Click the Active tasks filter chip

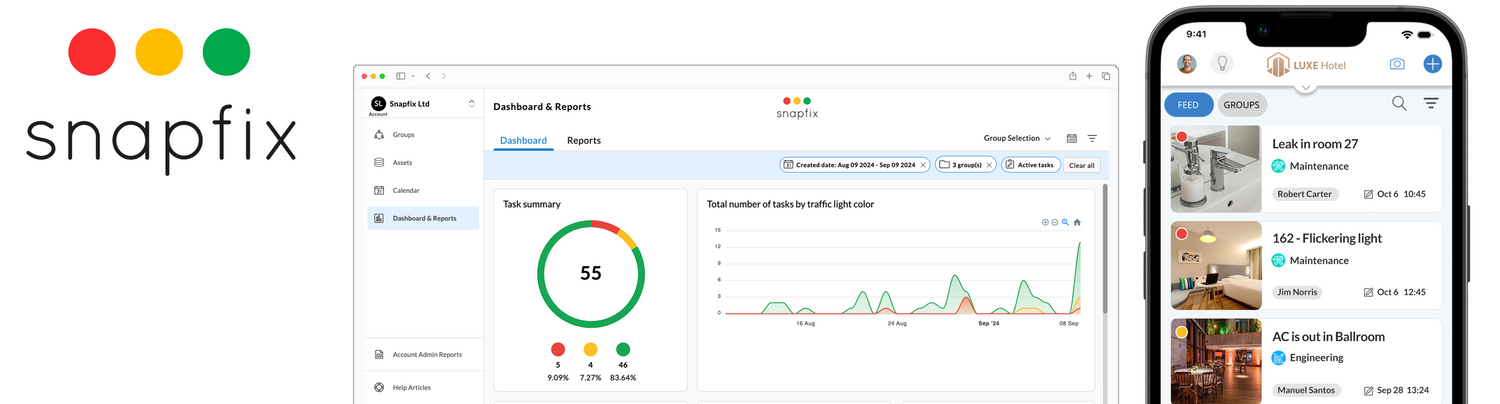pyautogui.click(x=1031, y=165)
